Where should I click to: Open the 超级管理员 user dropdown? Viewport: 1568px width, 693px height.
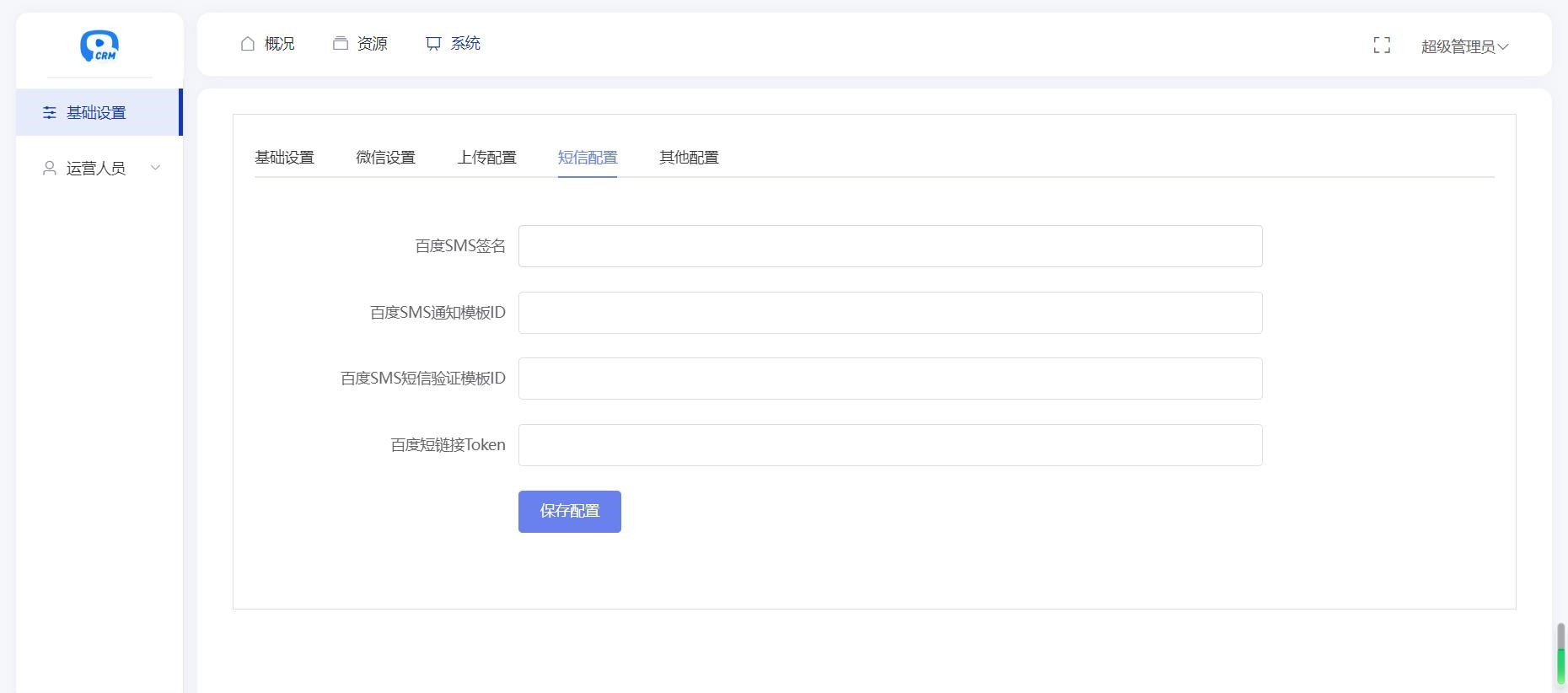(x=1464, y=46)
